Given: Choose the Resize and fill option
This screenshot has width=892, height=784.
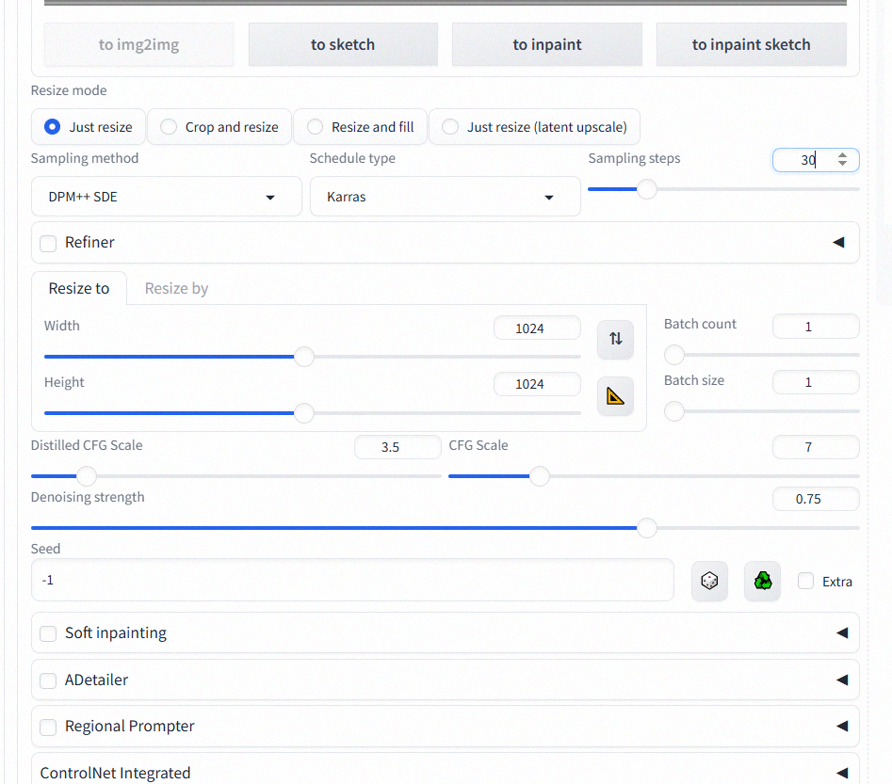Looking at the screenshot, I should click(x=360, y=127).
